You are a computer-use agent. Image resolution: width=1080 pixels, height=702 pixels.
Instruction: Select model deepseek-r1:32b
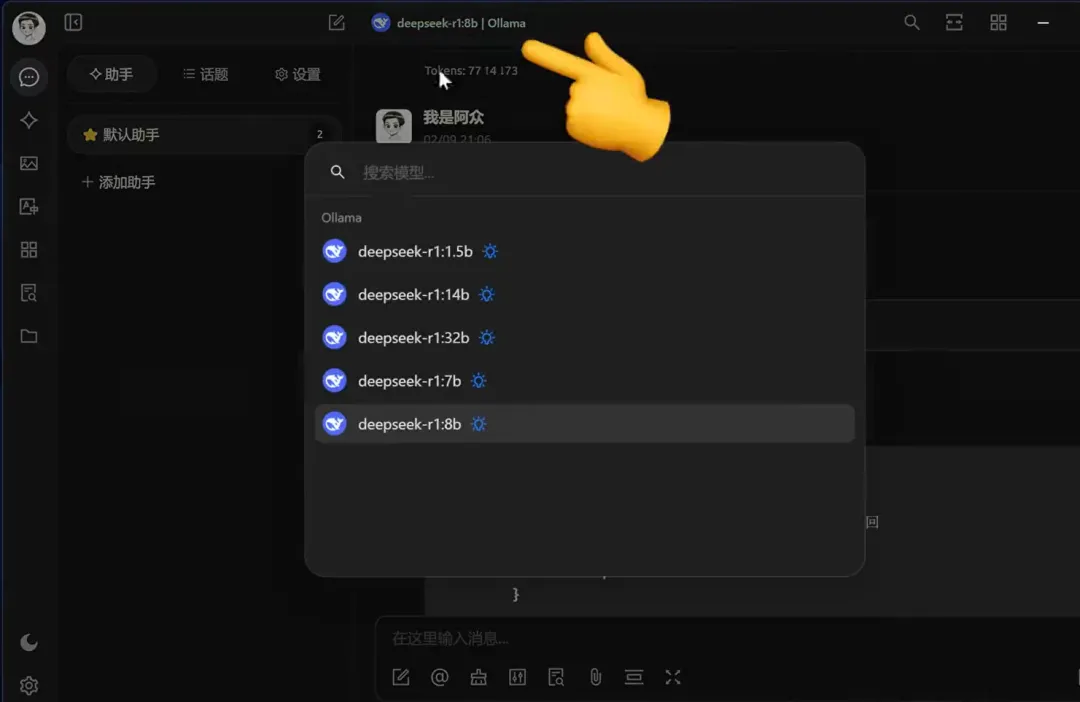pyautogui.click(x=584, y=338)
